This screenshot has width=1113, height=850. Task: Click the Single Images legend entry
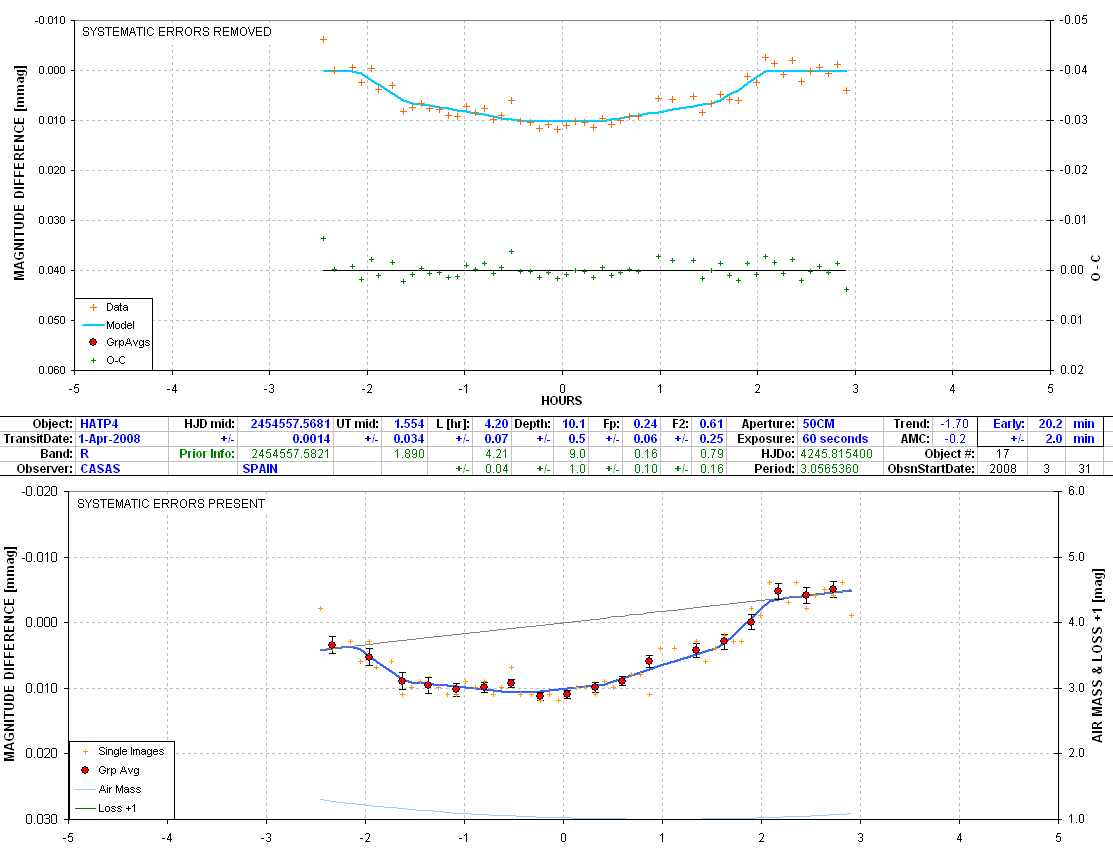(x=124, y=751)
